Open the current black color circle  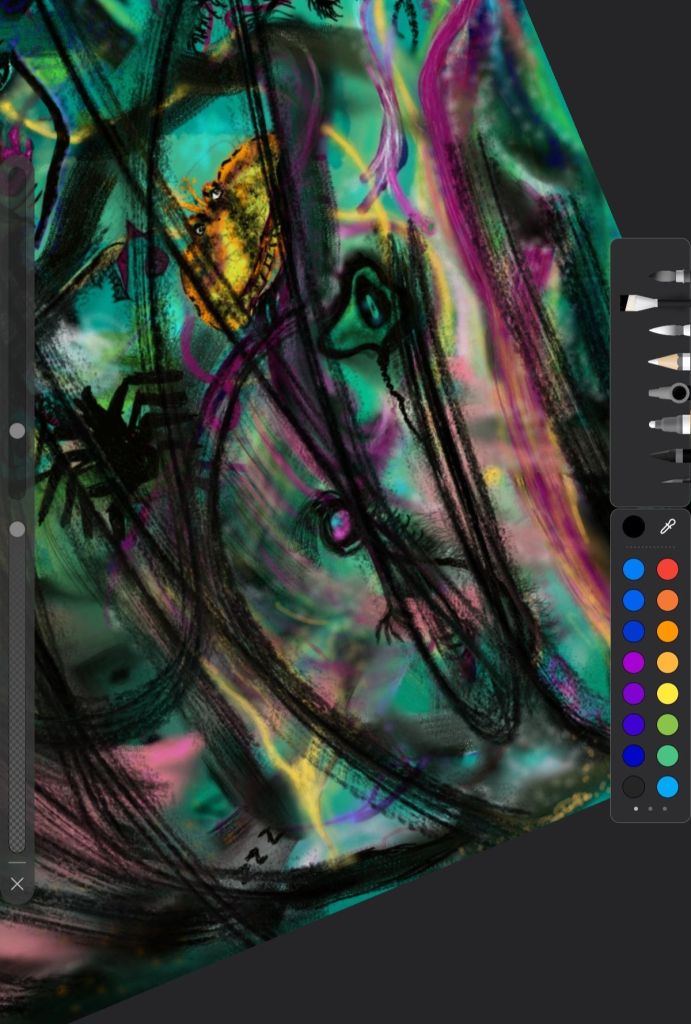tap(633, 526)
